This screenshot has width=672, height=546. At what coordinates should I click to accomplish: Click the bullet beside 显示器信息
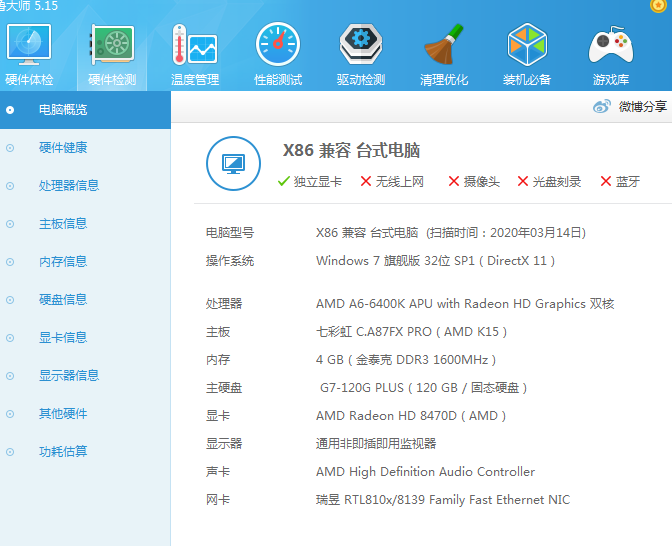tap(10, 376)
